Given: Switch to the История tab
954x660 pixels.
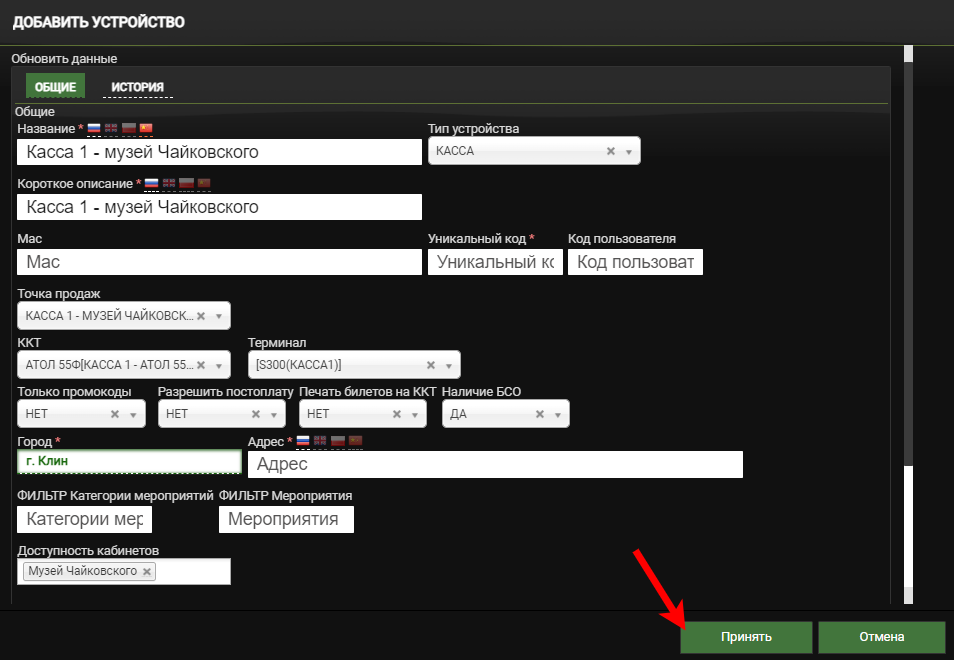Looking at the screenshot, I should (137, 87).
